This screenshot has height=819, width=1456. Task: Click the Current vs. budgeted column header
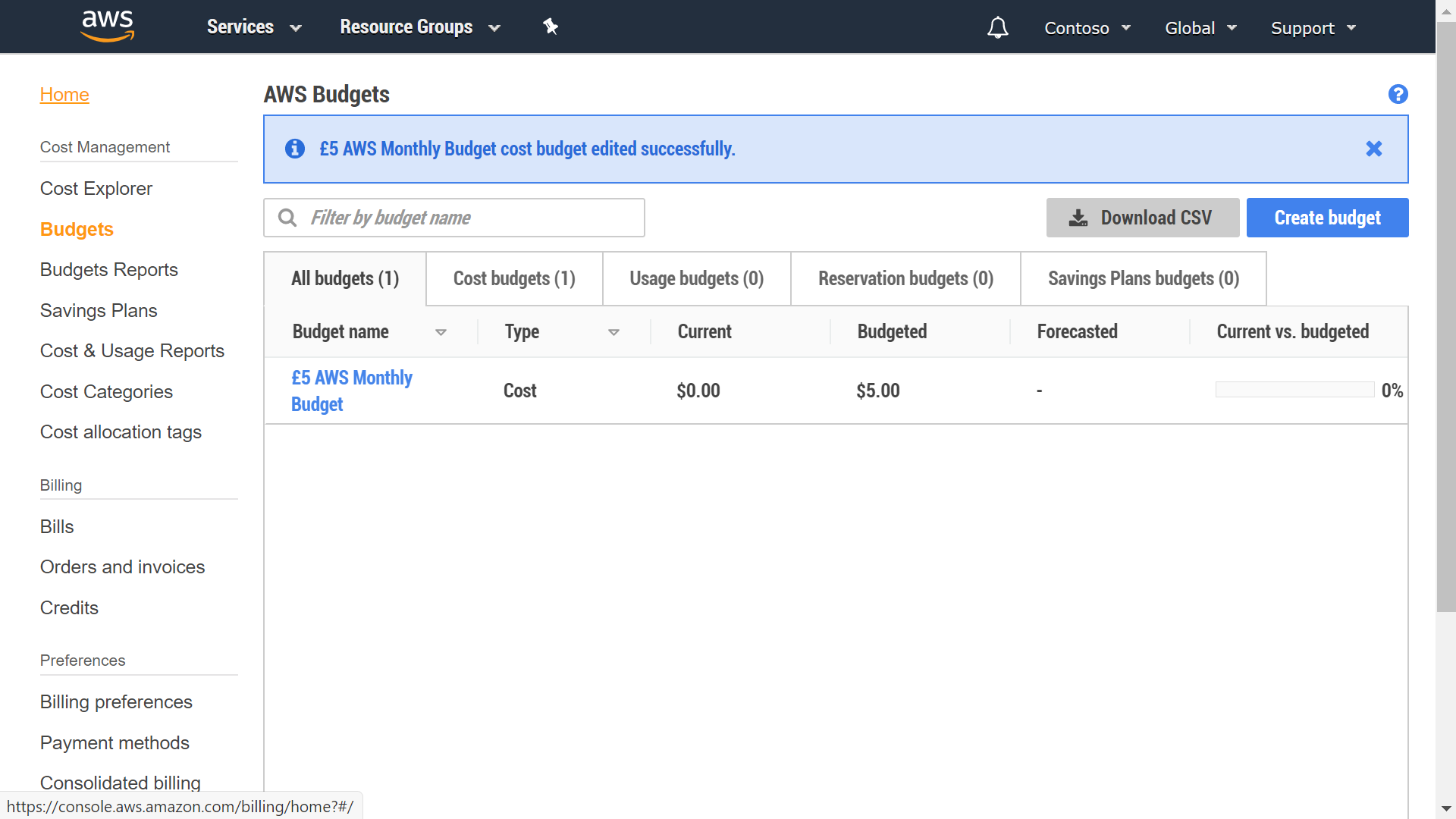pyautogui.click(x=1292, y=331)
